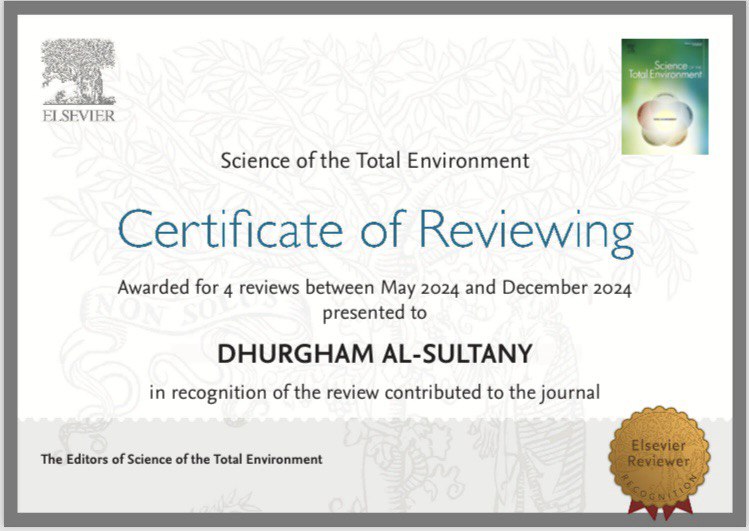Click the 'presented to' text
Screen dimensions: 749x531
pyautogui.click(x=374, y=313)
